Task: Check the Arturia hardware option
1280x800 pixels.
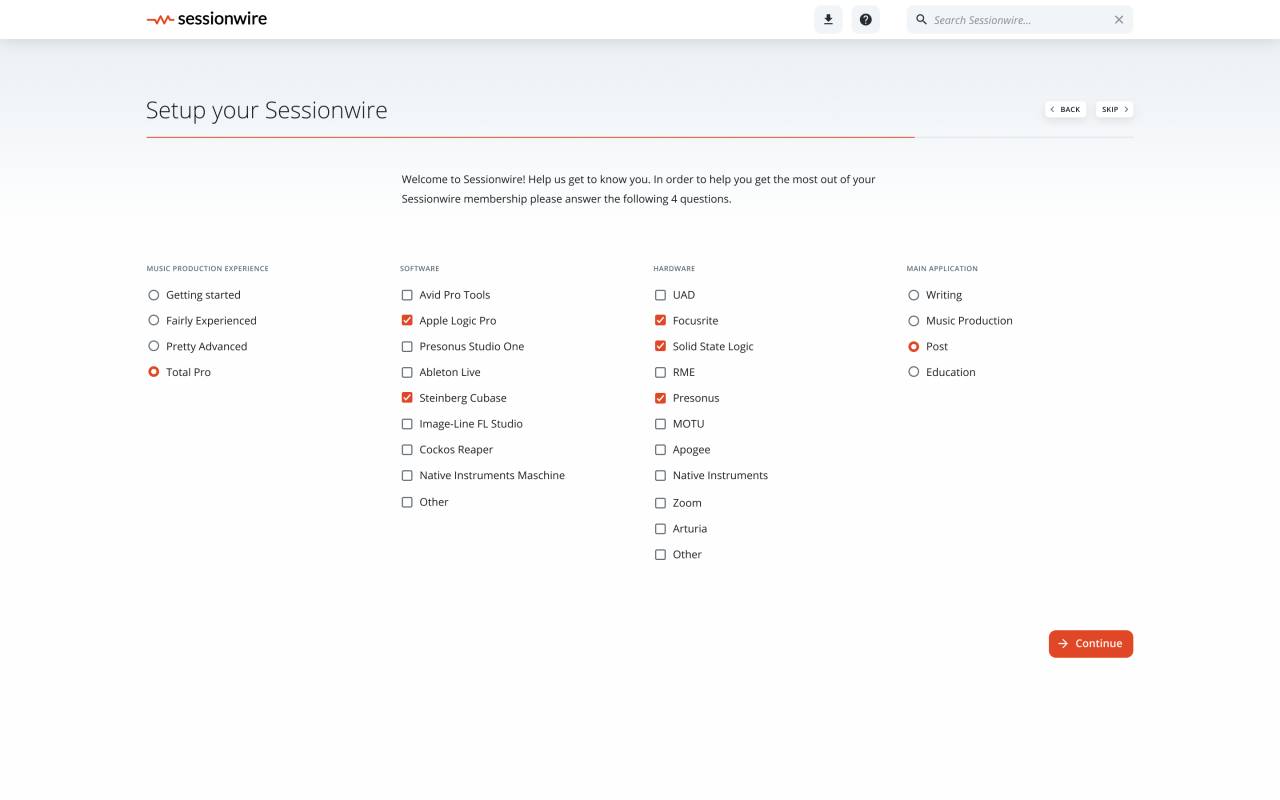Action: (660, 529)
